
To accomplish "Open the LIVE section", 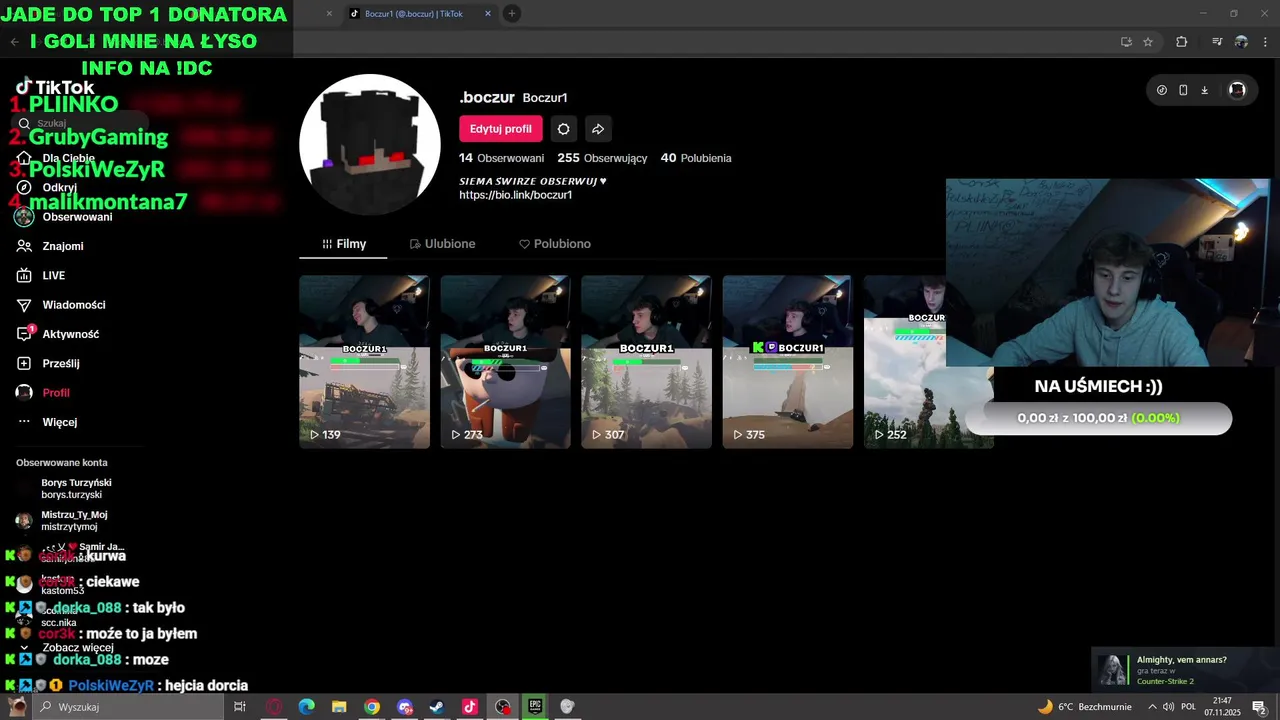I will click(x=53, y=275).
